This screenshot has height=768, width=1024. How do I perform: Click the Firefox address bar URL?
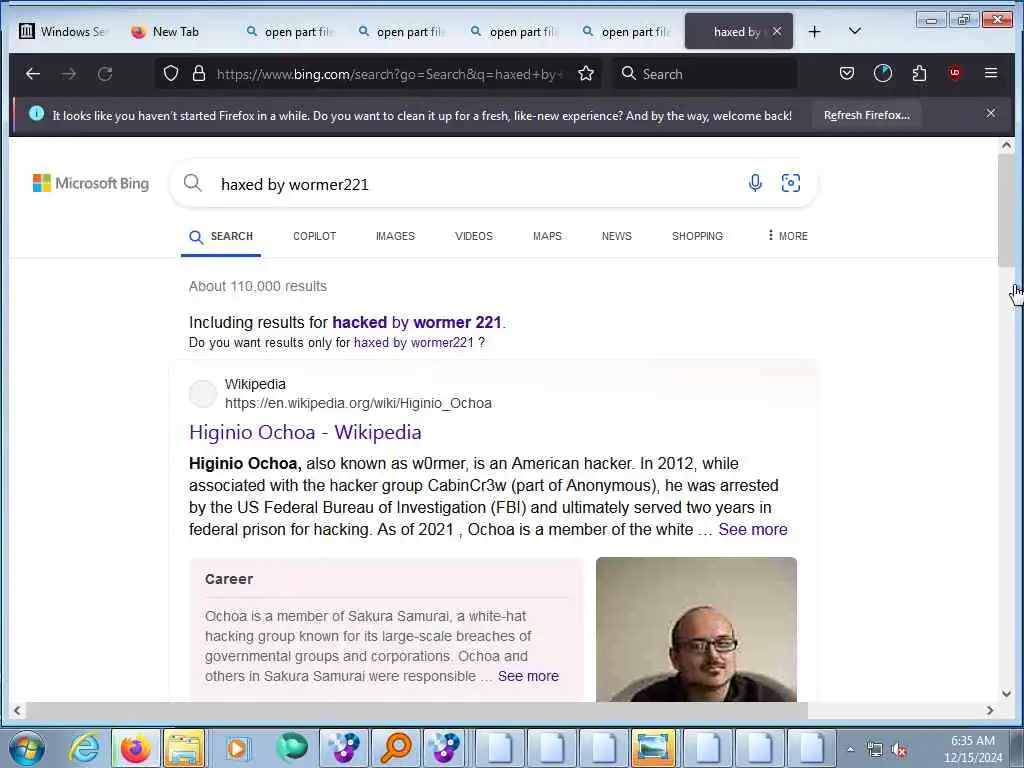coord(390,74)
